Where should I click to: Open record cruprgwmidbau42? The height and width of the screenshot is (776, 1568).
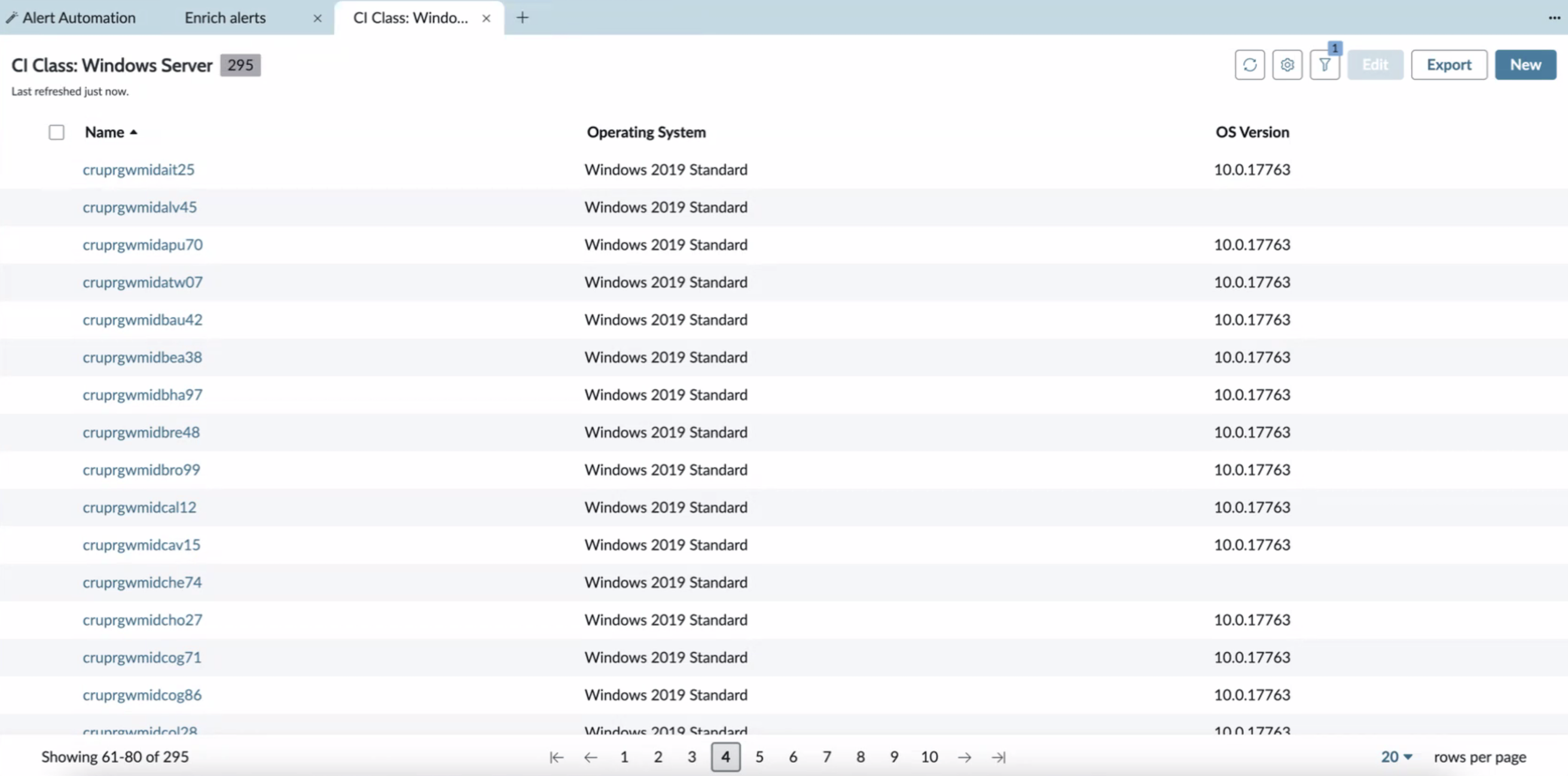click(142, 319)
